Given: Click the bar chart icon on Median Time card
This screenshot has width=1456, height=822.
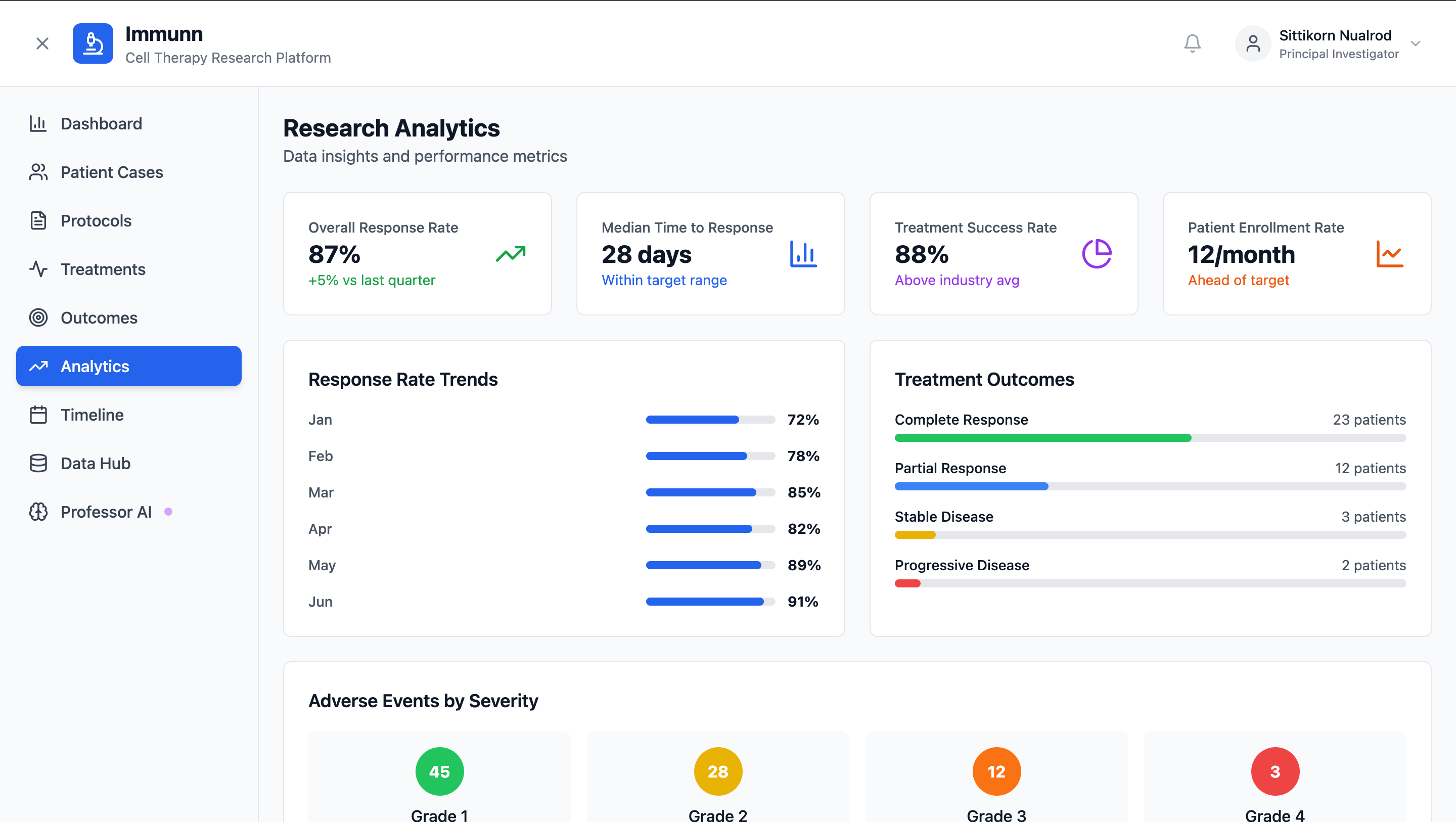Looking at the screenshot, I should coord(803,254).
